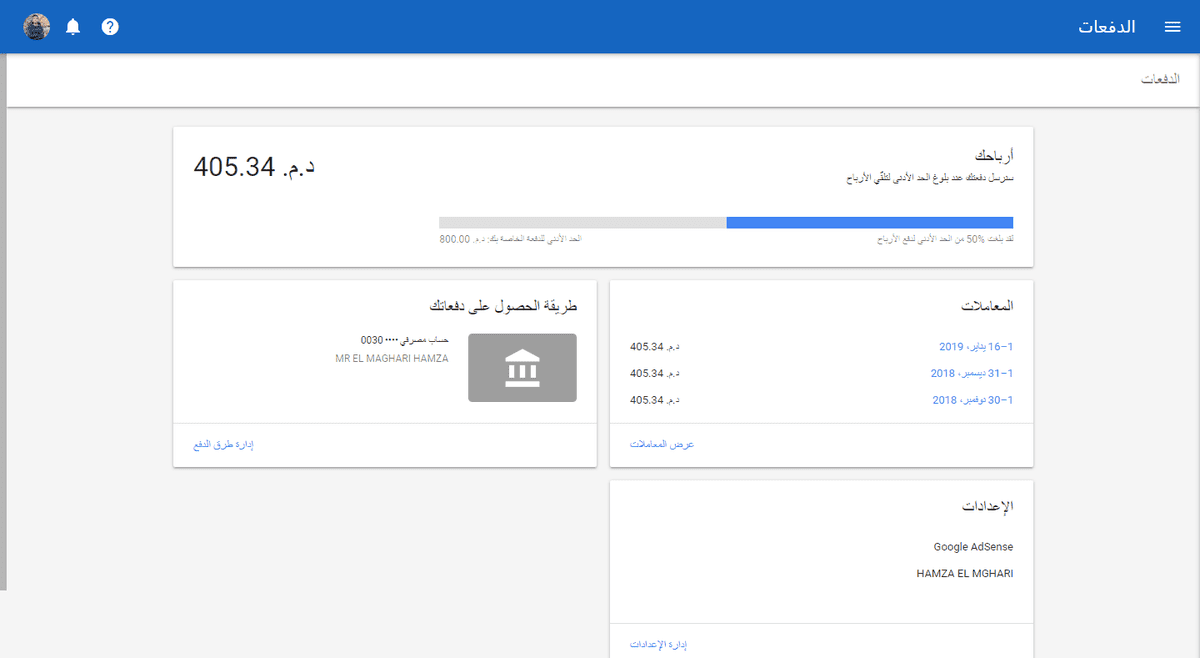Click the الدفعات title in blue header
The width and height of the screenshot is (1200, 658).
tap(1106, 27)
